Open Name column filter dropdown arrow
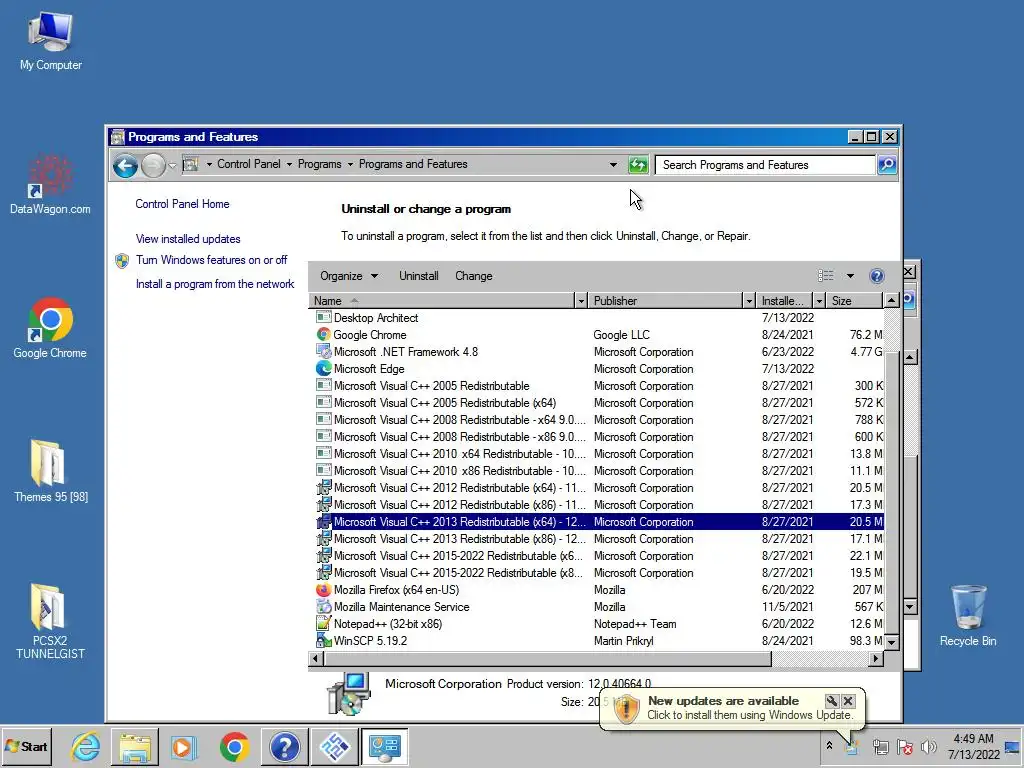1024x768 pixels. 581,300
